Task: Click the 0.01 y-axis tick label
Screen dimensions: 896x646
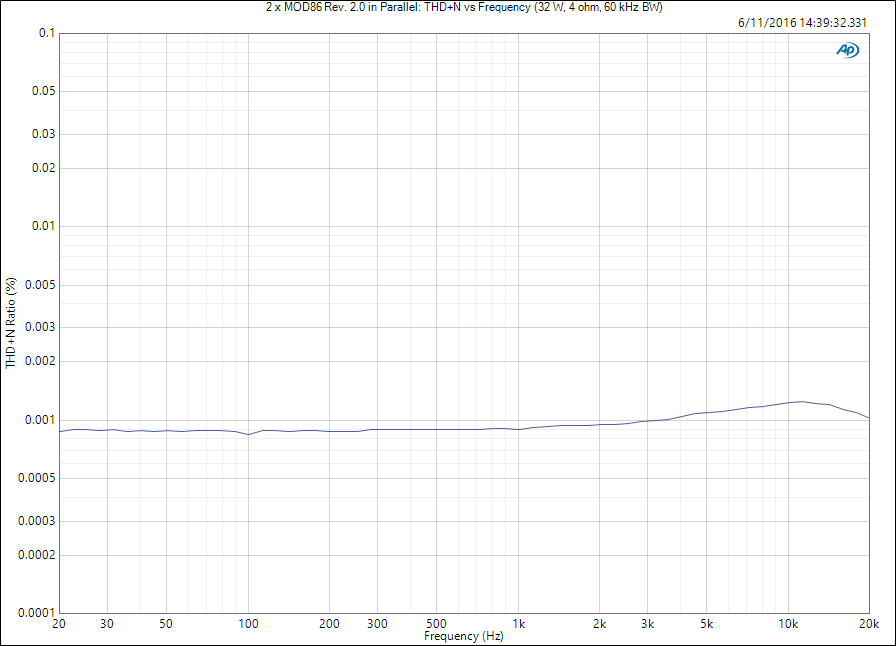Action: (x=43, y=226)
